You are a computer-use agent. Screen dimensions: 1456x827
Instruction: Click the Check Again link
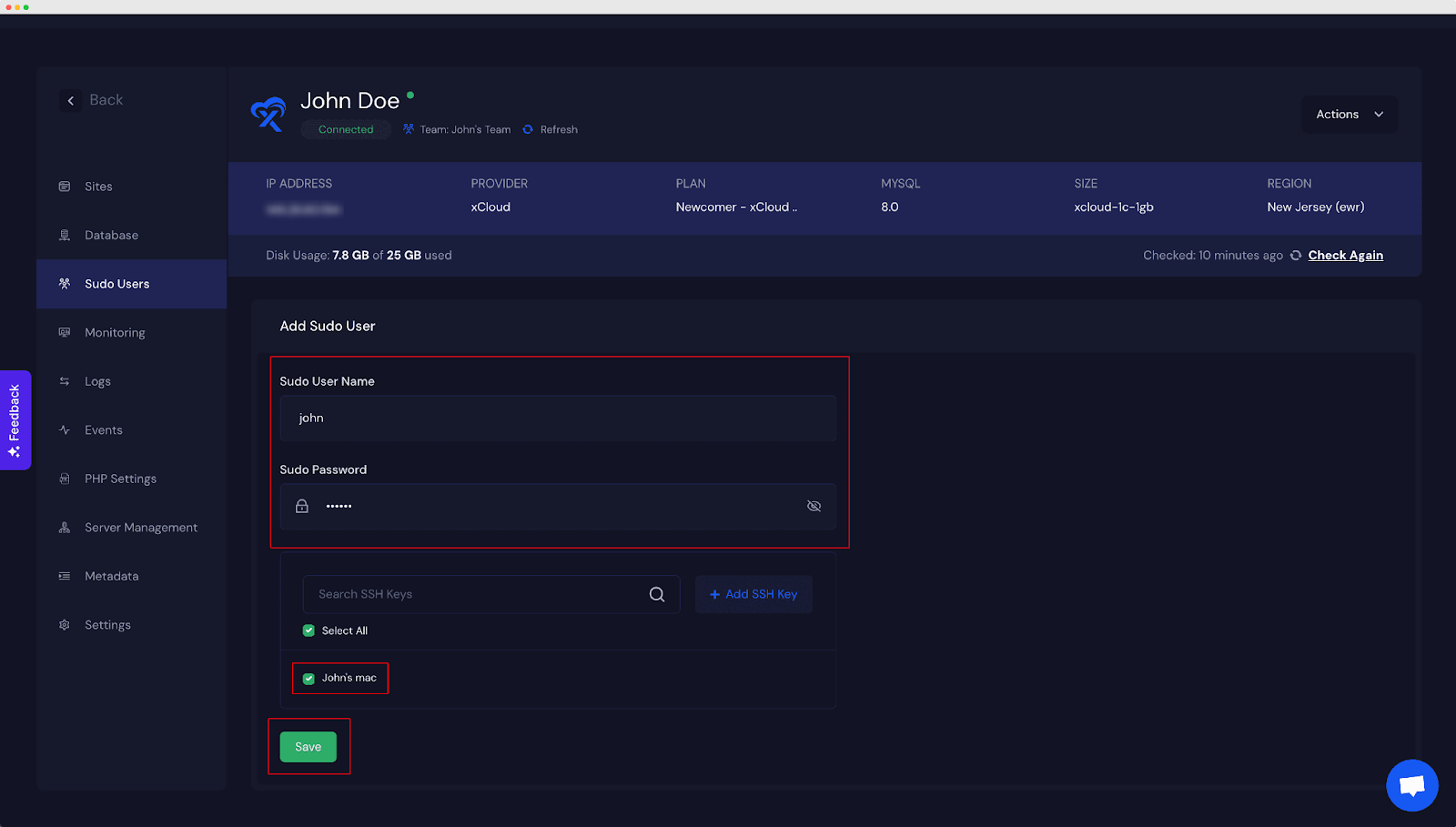1345,256
